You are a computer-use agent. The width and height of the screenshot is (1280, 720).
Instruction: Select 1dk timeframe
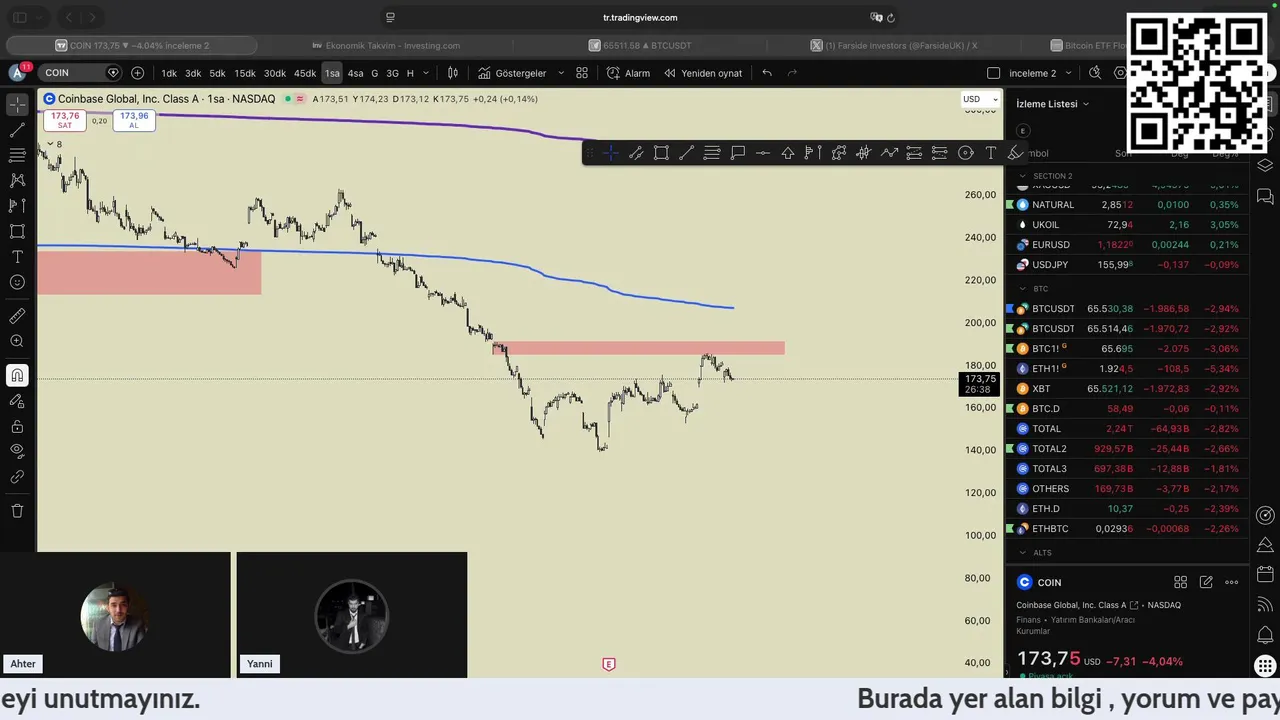pyautogui.click(x=169, y=73)
